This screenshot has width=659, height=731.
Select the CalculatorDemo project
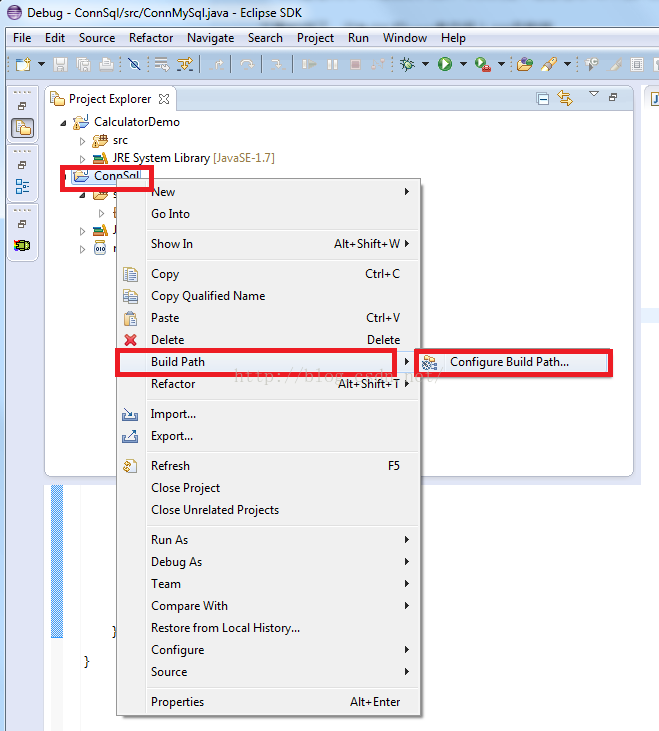click(x=137, y=122)
